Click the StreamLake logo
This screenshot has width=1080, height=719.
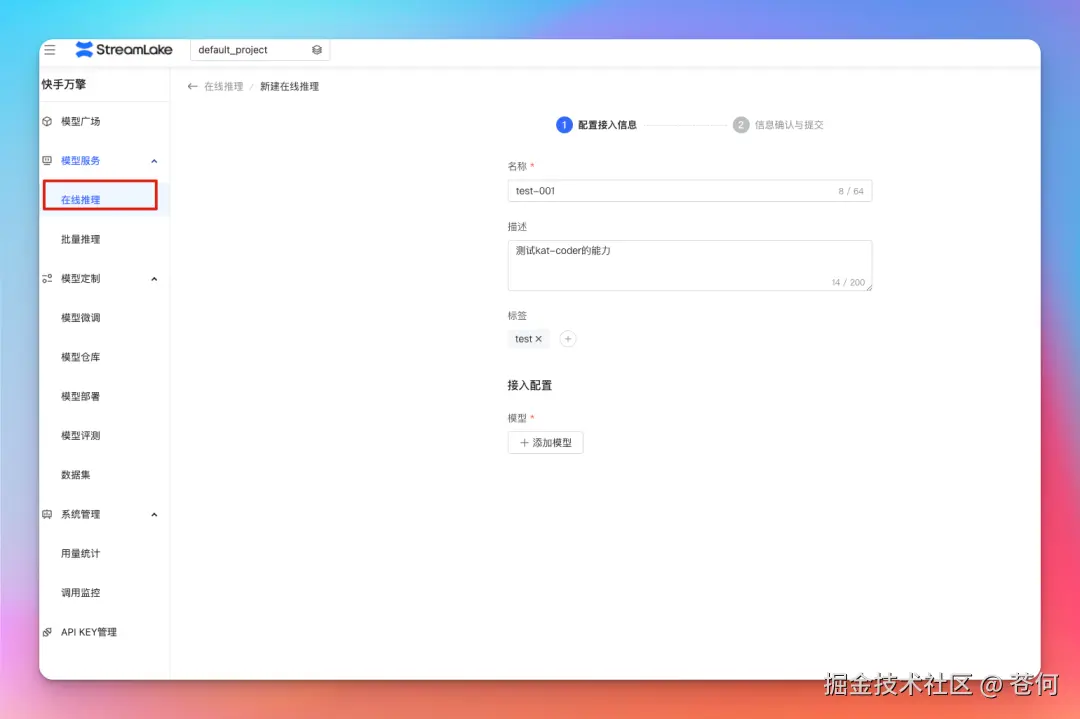(123, 49)
